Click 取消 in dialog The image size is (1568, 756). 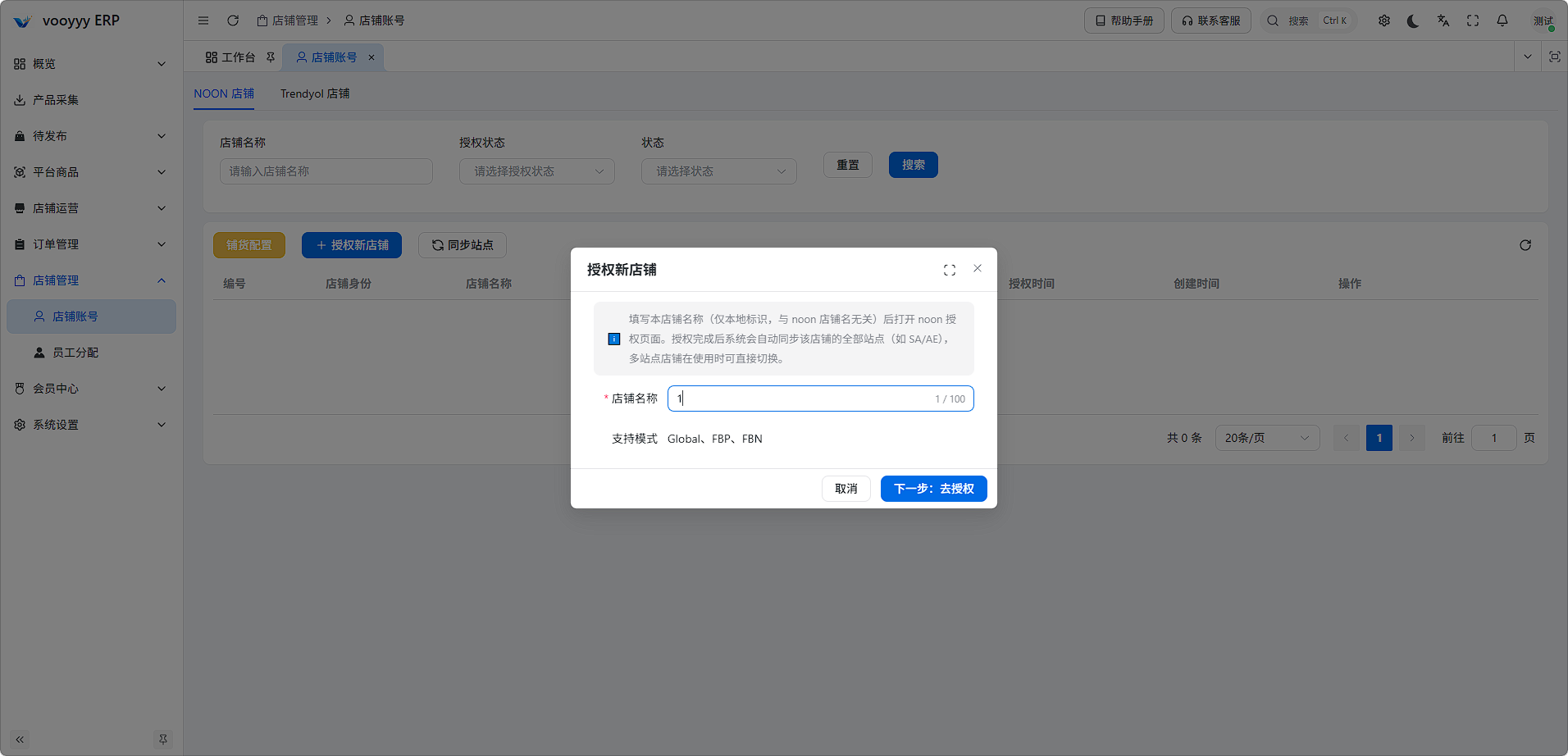click(846, 489)
